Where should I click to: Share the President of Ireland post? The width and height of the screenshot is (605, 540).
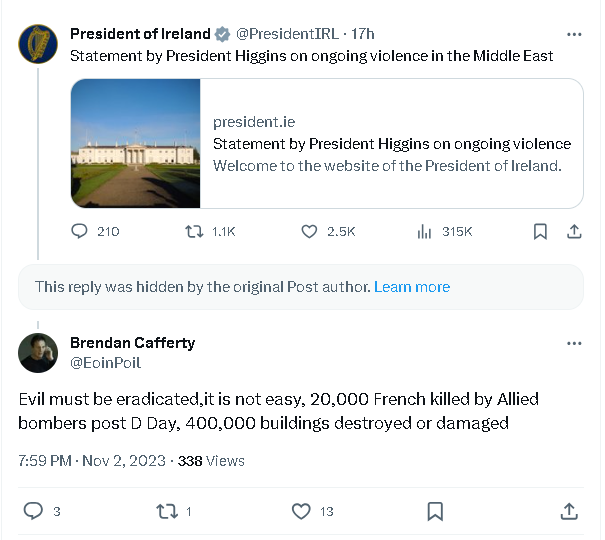574,231
